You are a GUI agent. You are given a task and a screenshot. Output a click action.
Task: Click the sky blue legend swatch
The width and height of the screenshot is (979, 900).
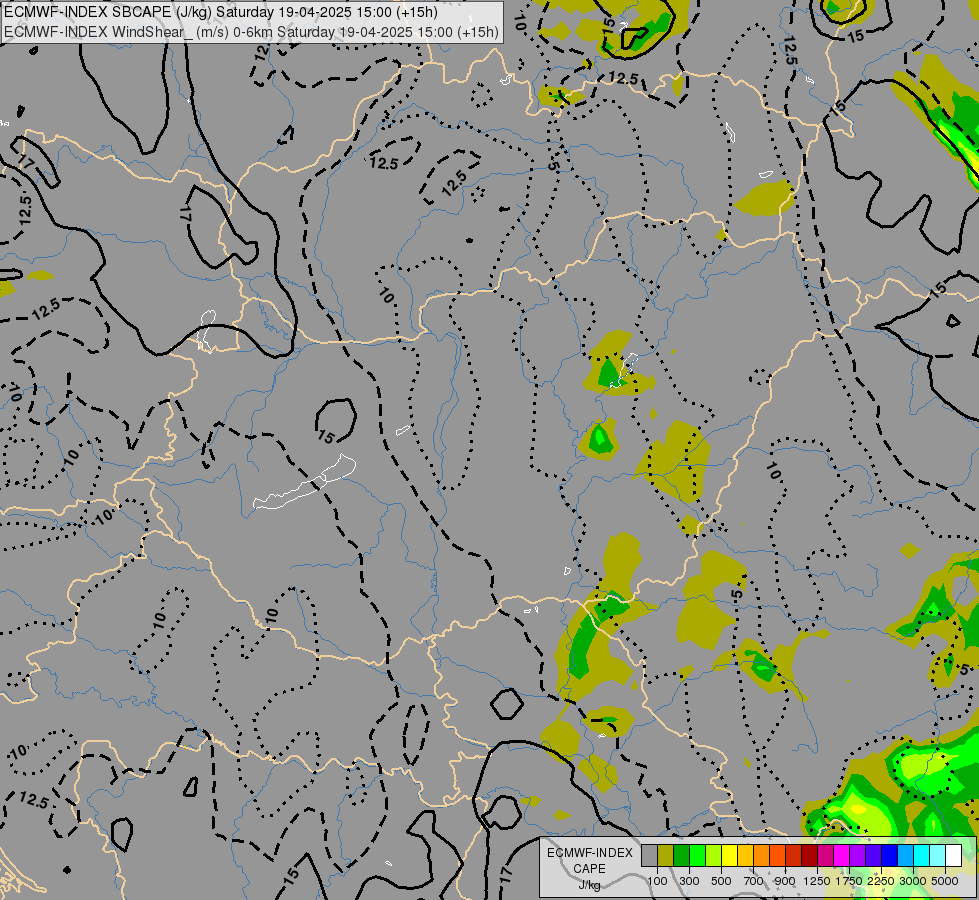tap(905, 855)
